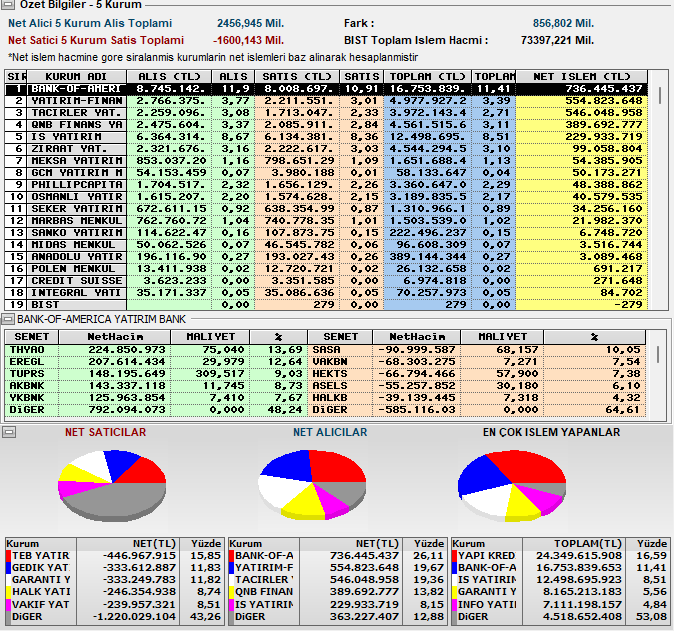The width and height of the screenshot is (674, 631).
Task: Click the blue swatch beside YATIRIM-F legend
Action: point(232,568)
